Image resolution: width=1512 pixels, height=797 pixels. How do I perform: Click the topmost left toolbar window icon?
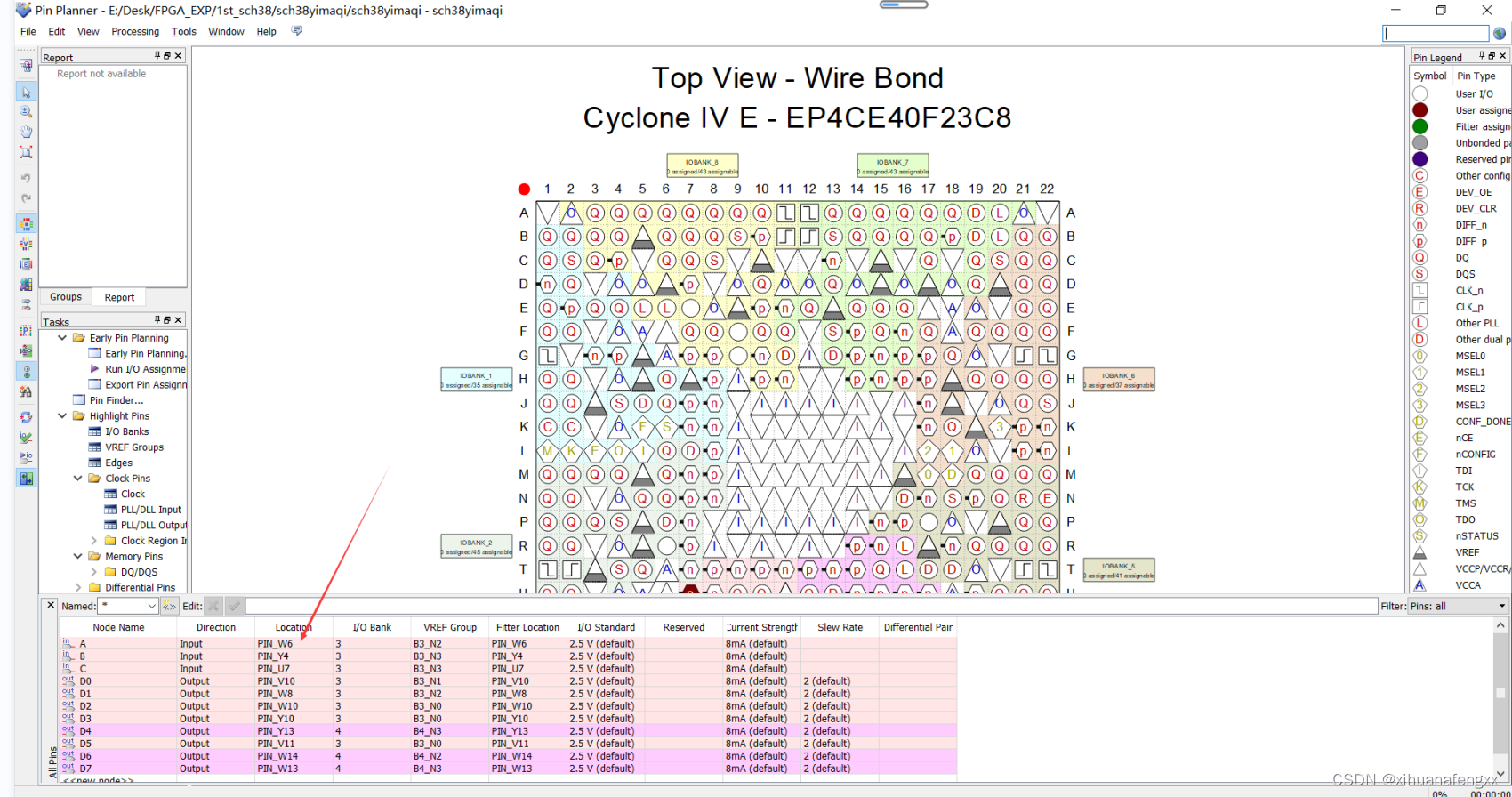click(x=26, y=65)
